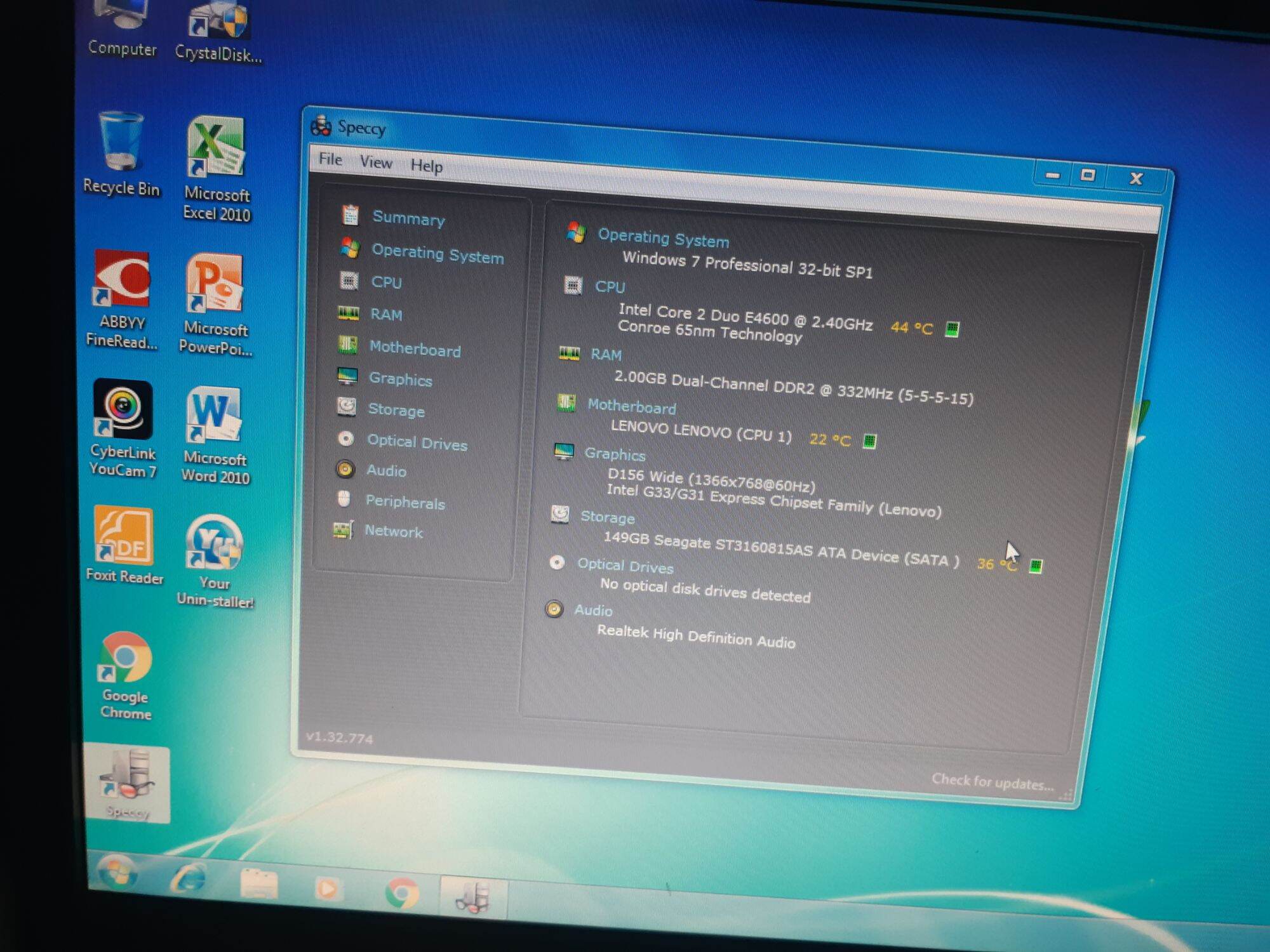Select Microsoft Excel 2010 desktop shortcut
The image size is (1270, 952).
click(x=217, y=168)
